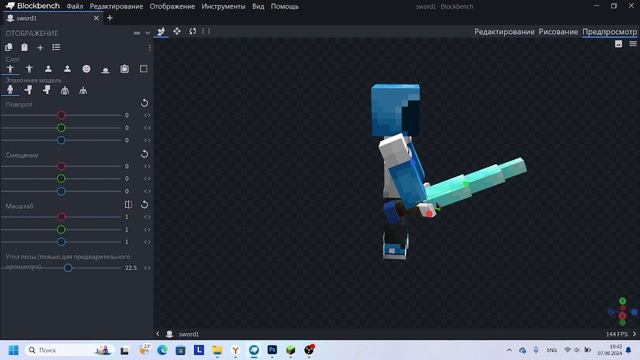Add a new display preset

pos(40,48)
